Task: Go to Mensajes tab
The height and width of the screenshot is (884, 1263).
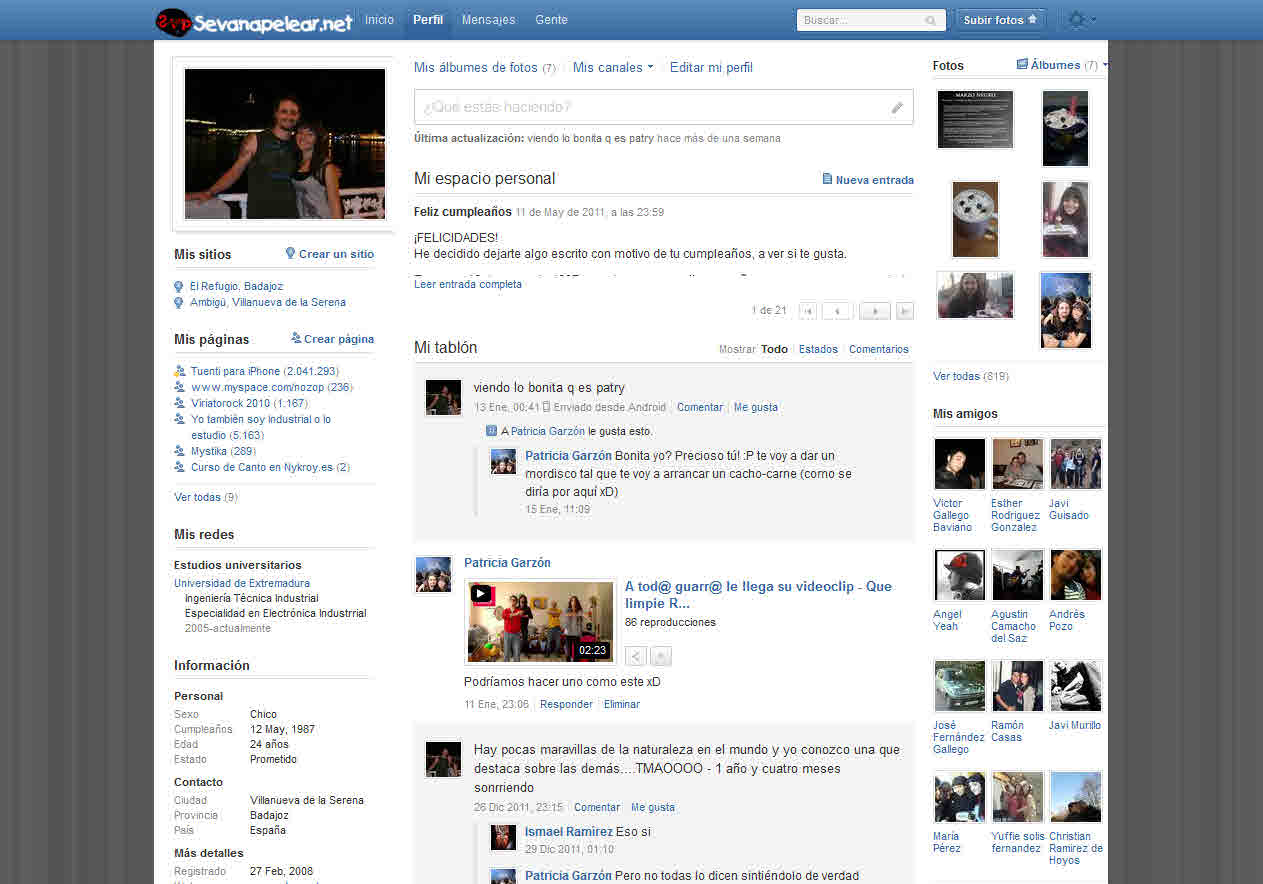Action: tap(488, 20)
